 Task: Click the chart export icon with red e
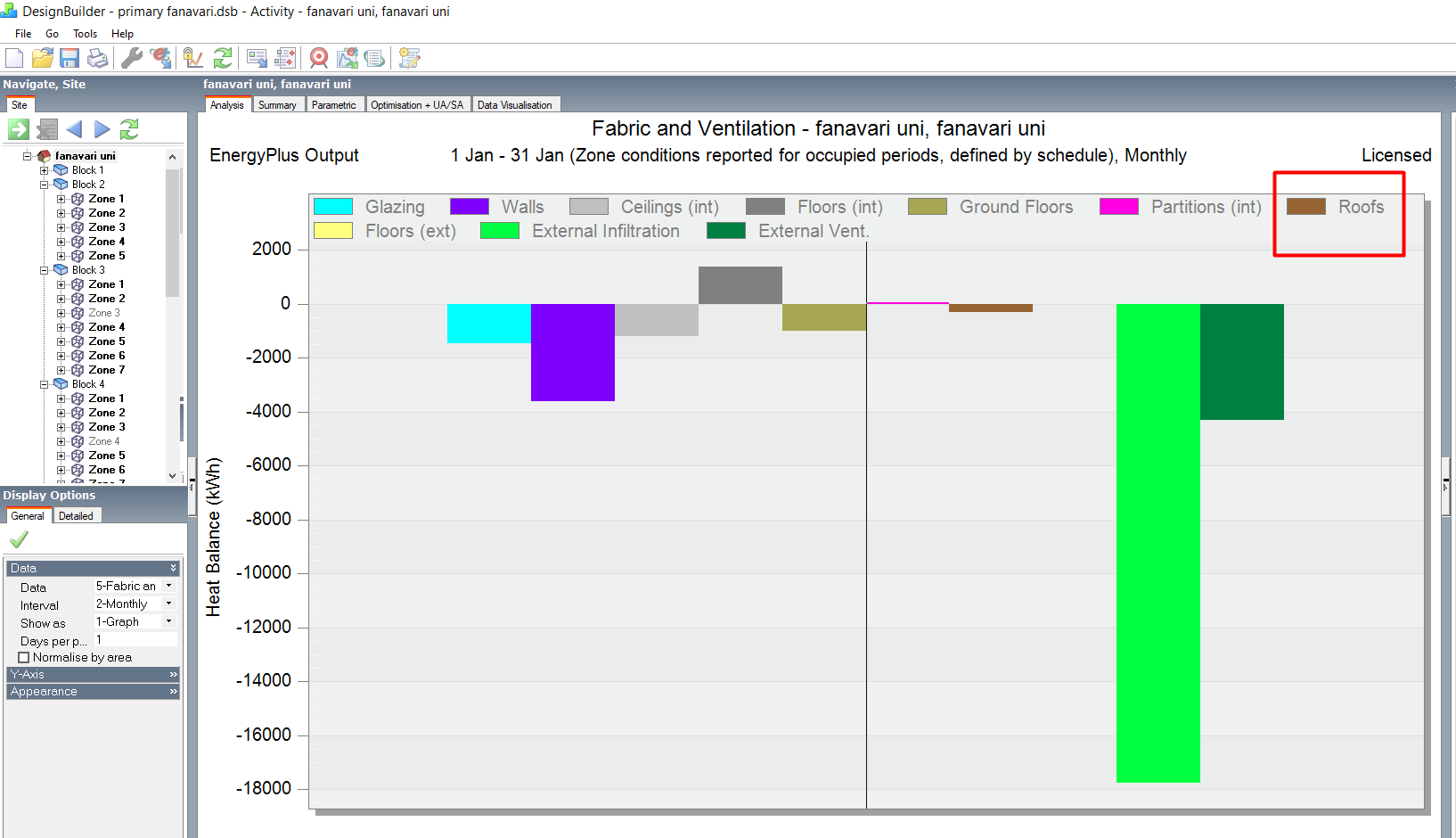coord(348,58)
